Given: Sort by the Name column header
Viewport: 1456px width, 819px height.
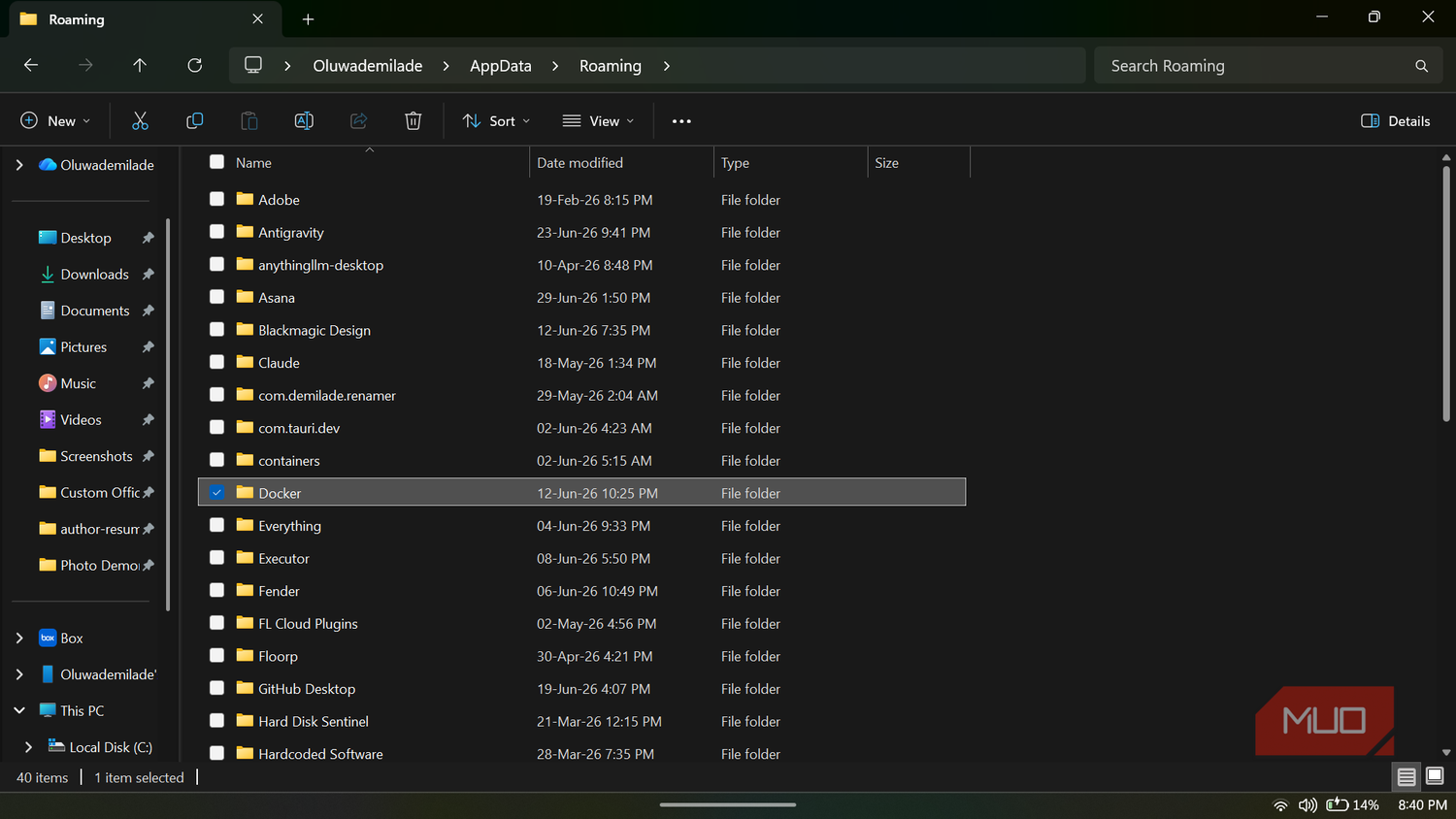Looking at the screenshot, I should (253, 163).
